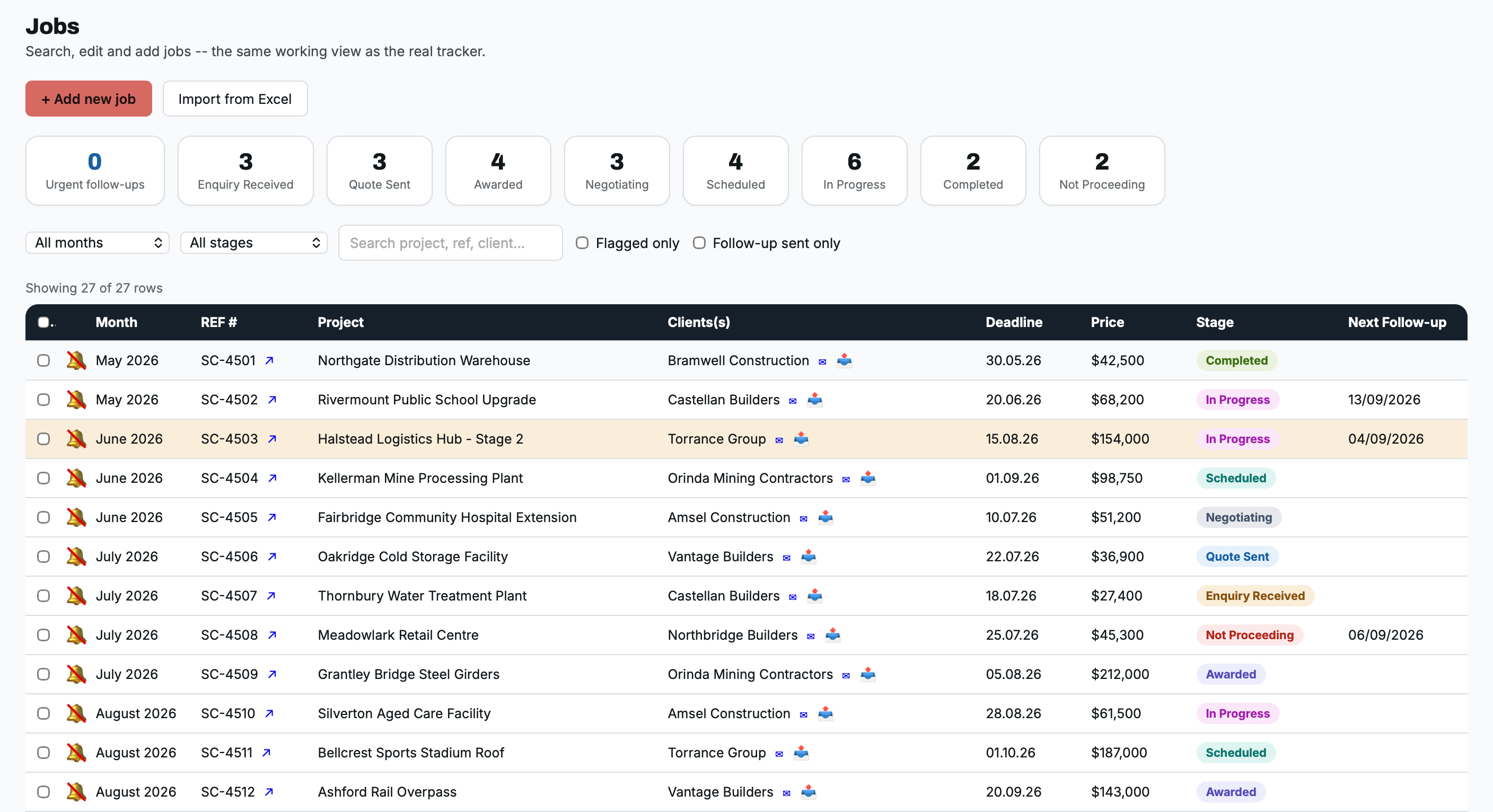Click the Price column header
This screenshot has width=1493, height=812.
click(x=1107, y=322)
